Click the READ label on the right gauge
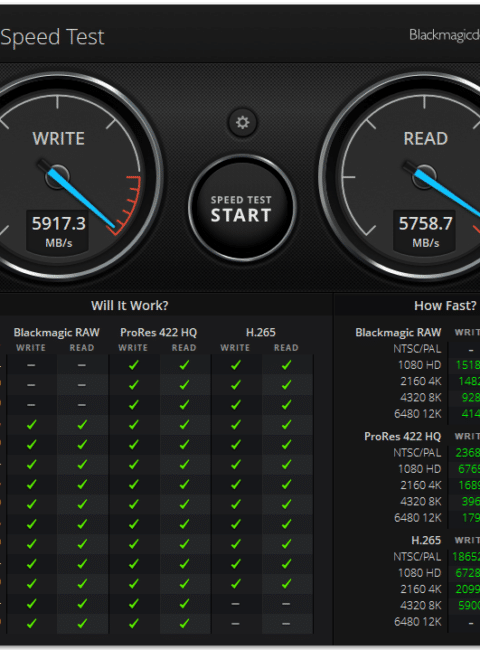The height and width of the screenshot is (650, 480). tap(426, 138)
